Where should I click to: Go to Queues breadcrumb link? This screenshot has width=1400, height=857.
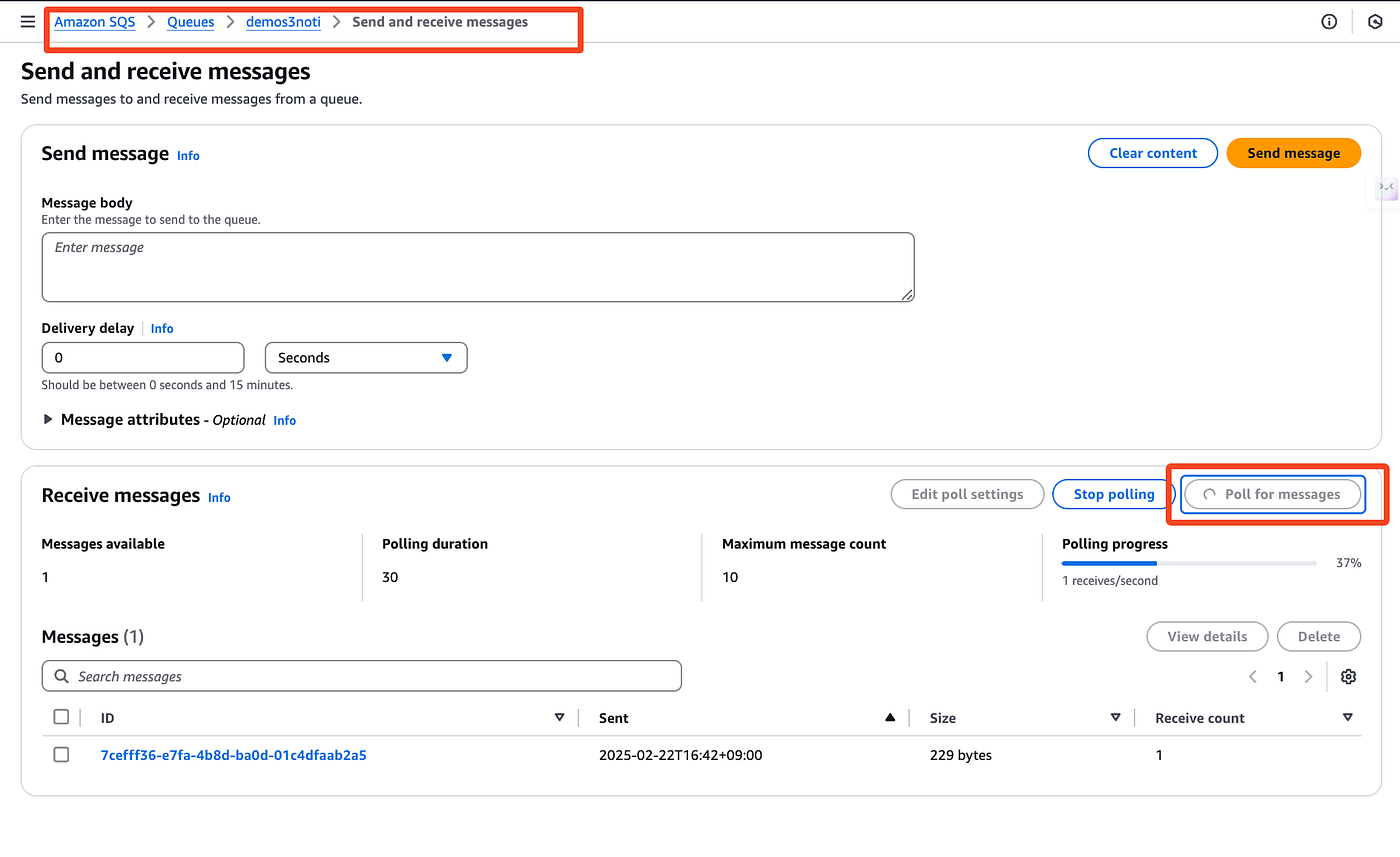[191, 22]
